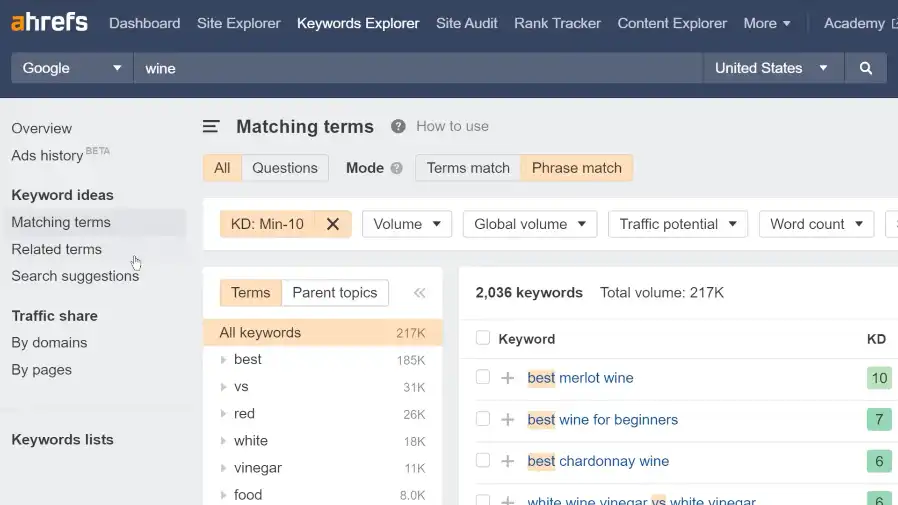Open the Traffic potential filter dropdown
898x505 pixels.
(678, 224)
